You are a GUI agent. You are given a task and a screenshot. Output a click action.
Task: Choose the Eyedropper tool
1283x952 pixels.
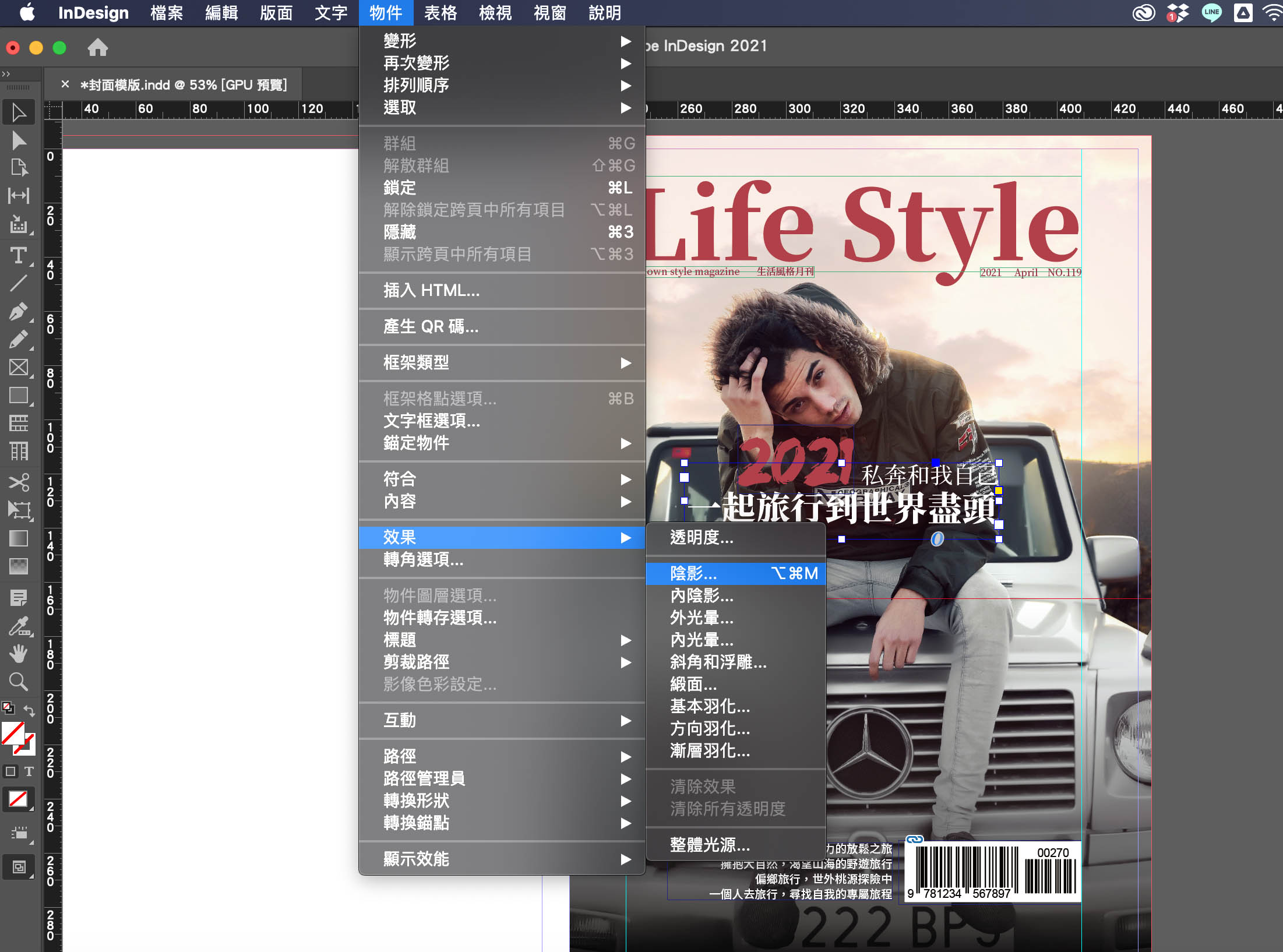pos(19,626)
